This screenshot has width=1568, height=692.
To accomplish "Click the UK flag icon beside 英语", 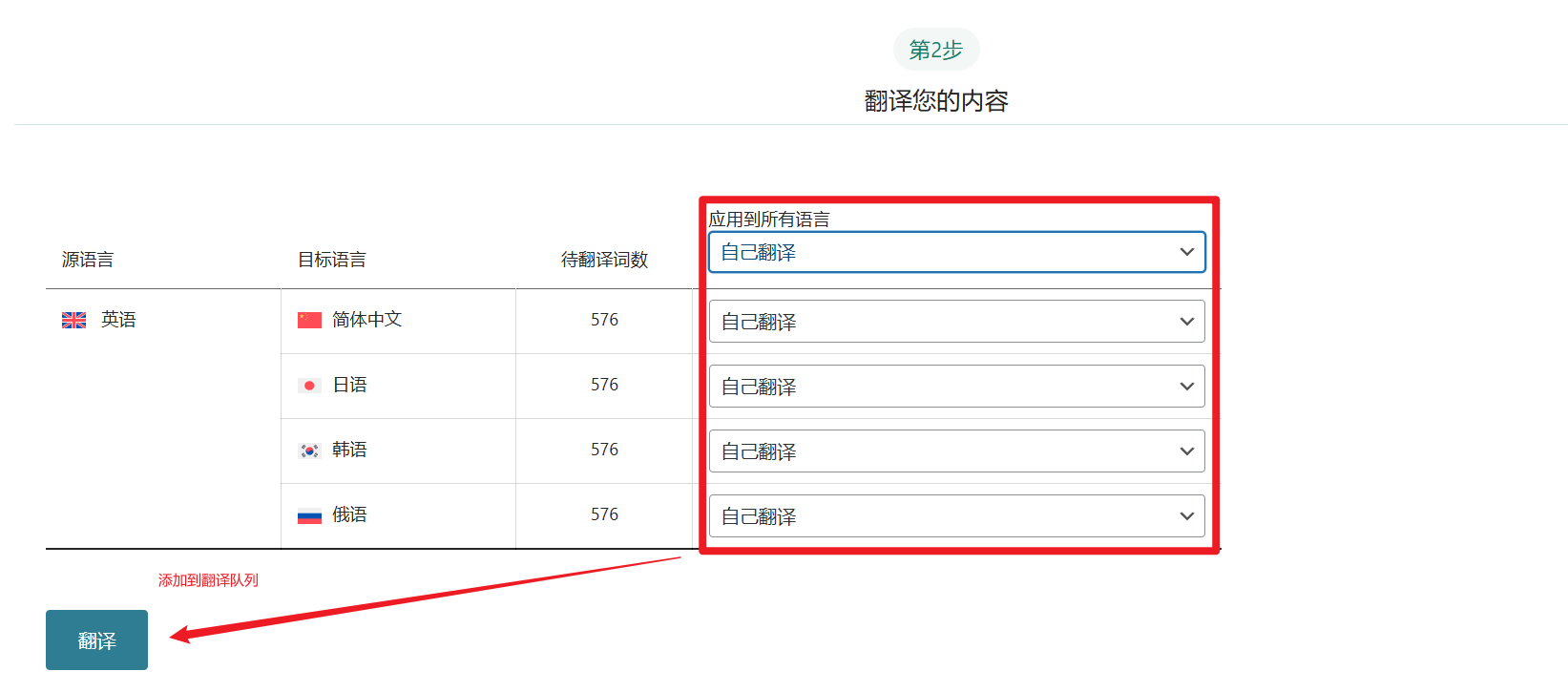I will point(73,320).
